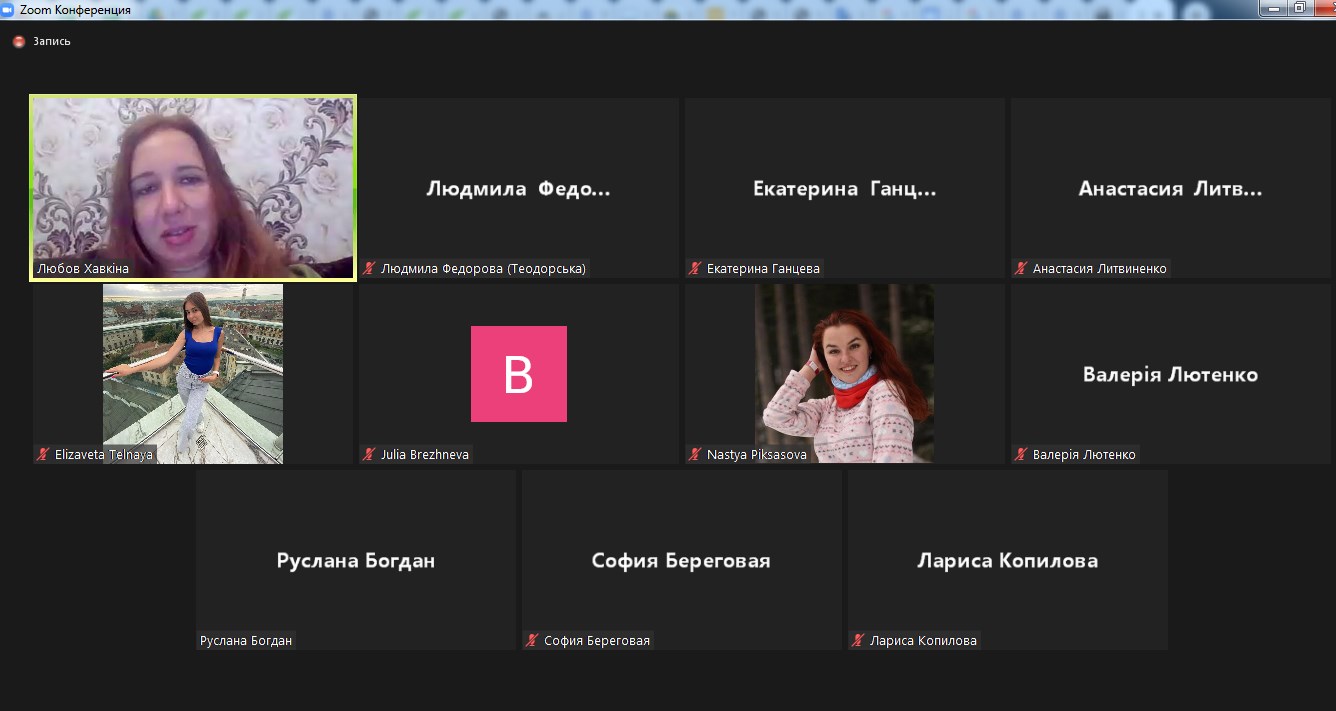
Task: Click the large София Береговая tile name
Action: 681,561
